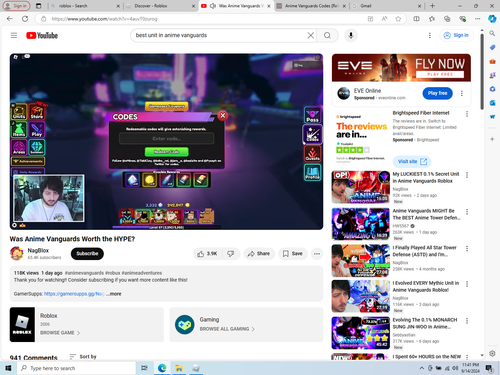500x375 pixels.
Task: Go back with browser back arrow
Action: [10, 19]
